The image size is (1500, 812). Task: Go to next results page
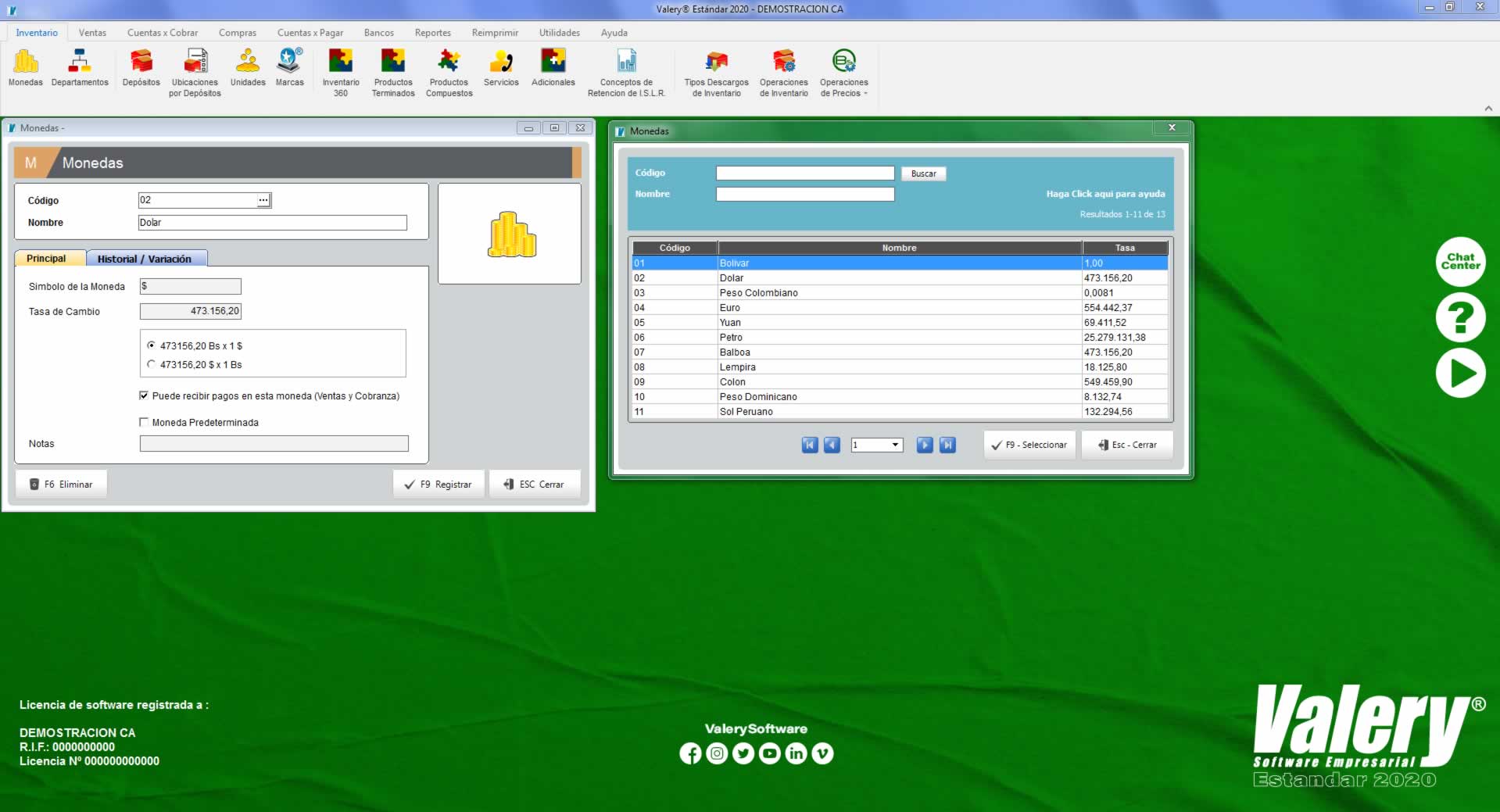click(925, 445)
